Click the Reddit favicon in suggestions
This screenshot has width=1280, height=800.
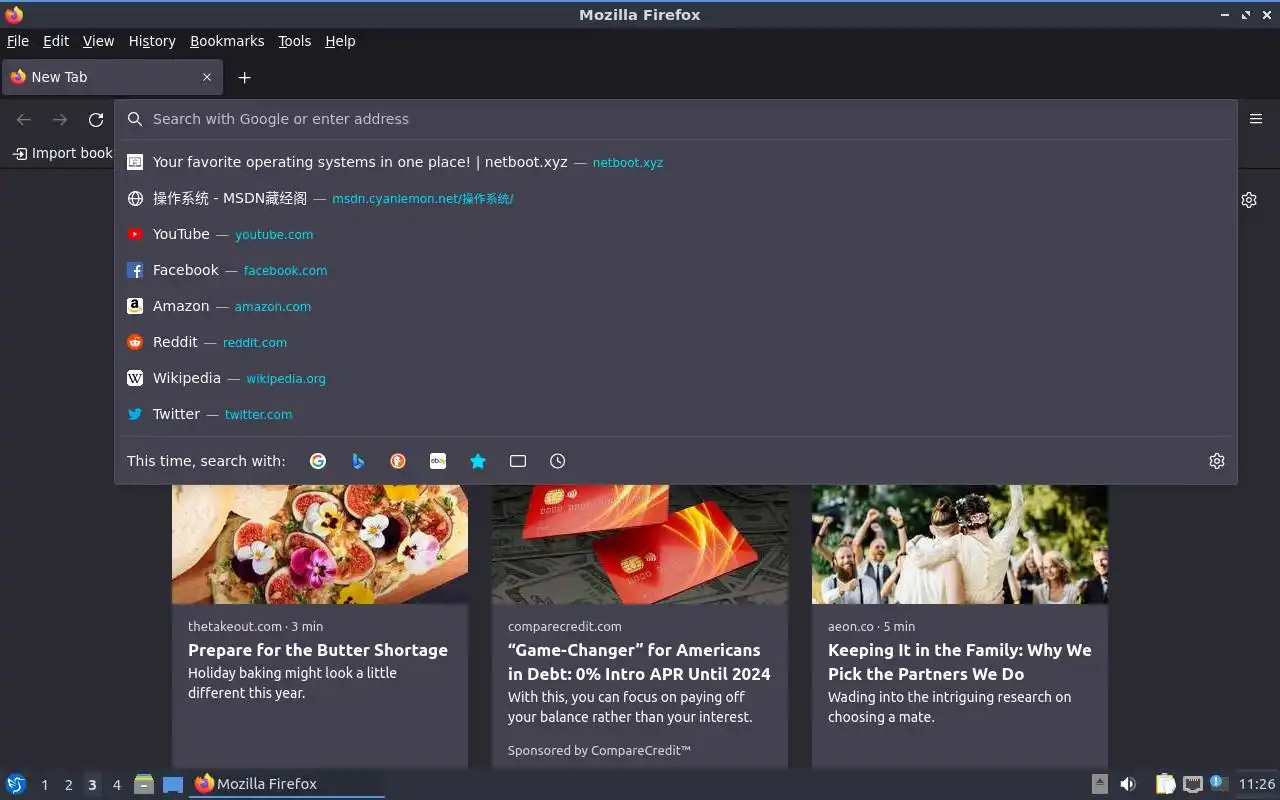135,342
